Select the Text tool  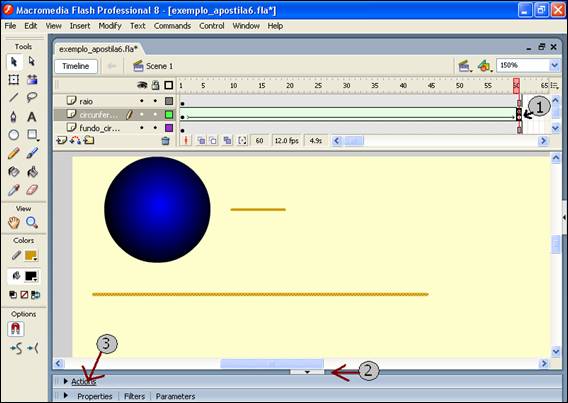point(32,117)
